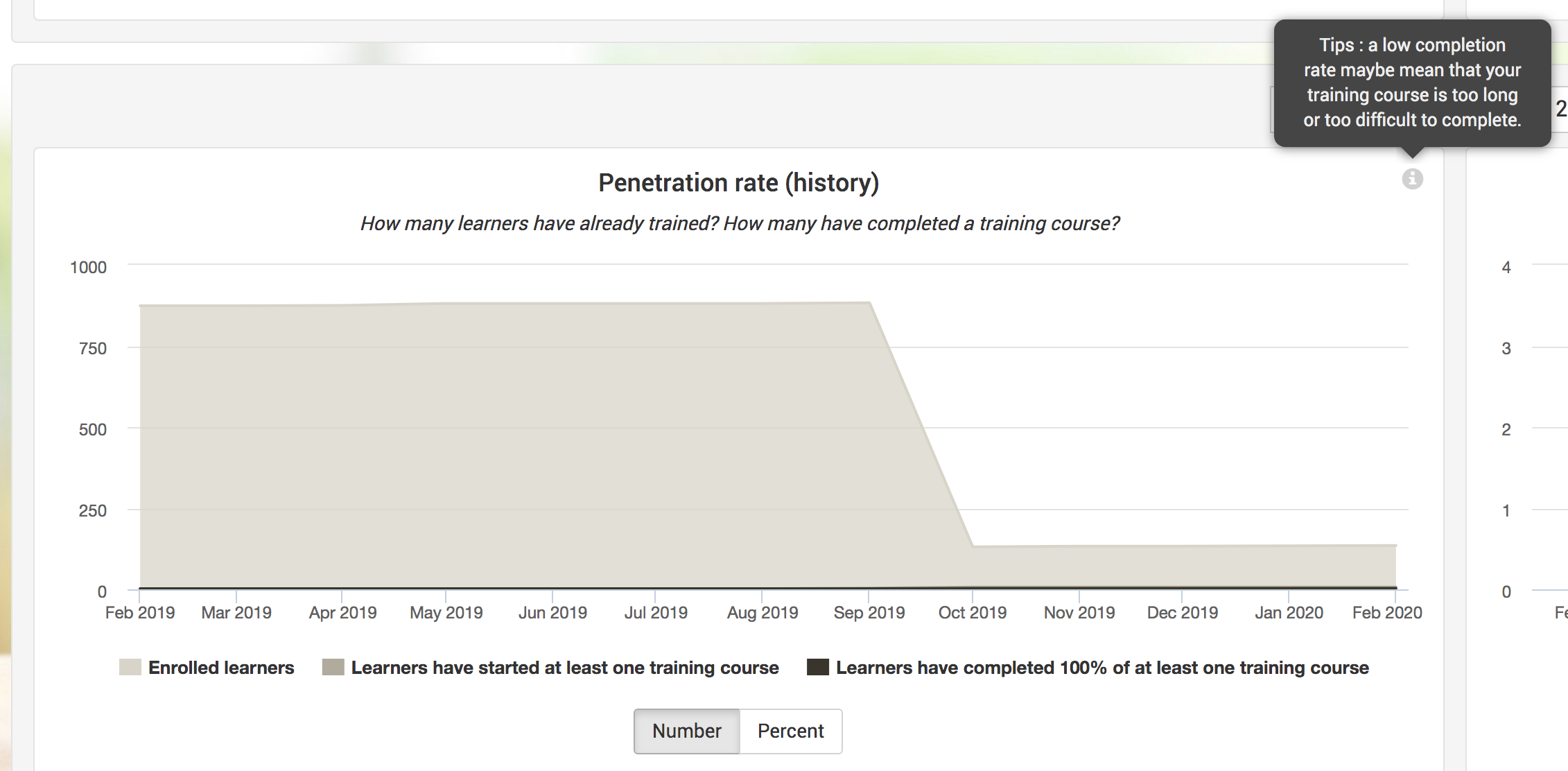
Task: Click the chart subtitle question text
Action: coord(740,223)
